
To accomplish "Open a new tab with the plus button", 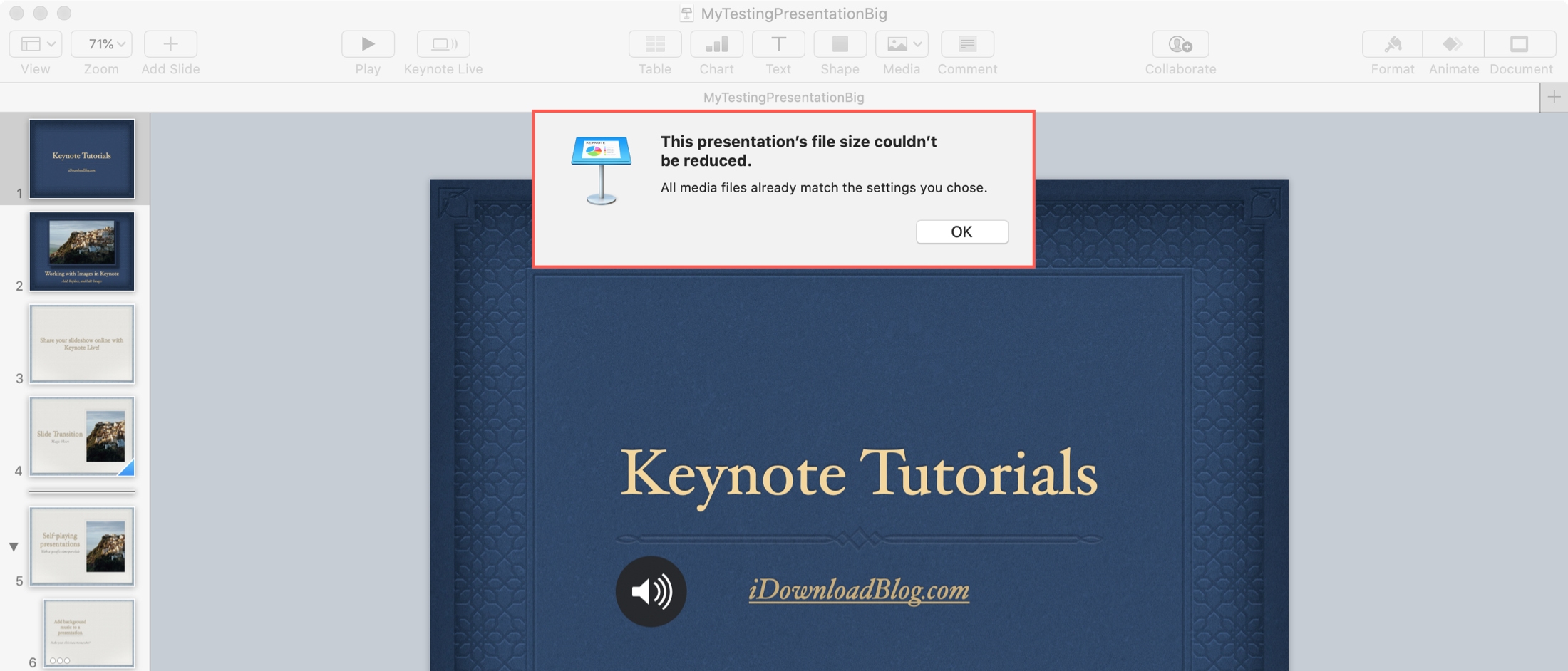I will tap(1554, 98).
